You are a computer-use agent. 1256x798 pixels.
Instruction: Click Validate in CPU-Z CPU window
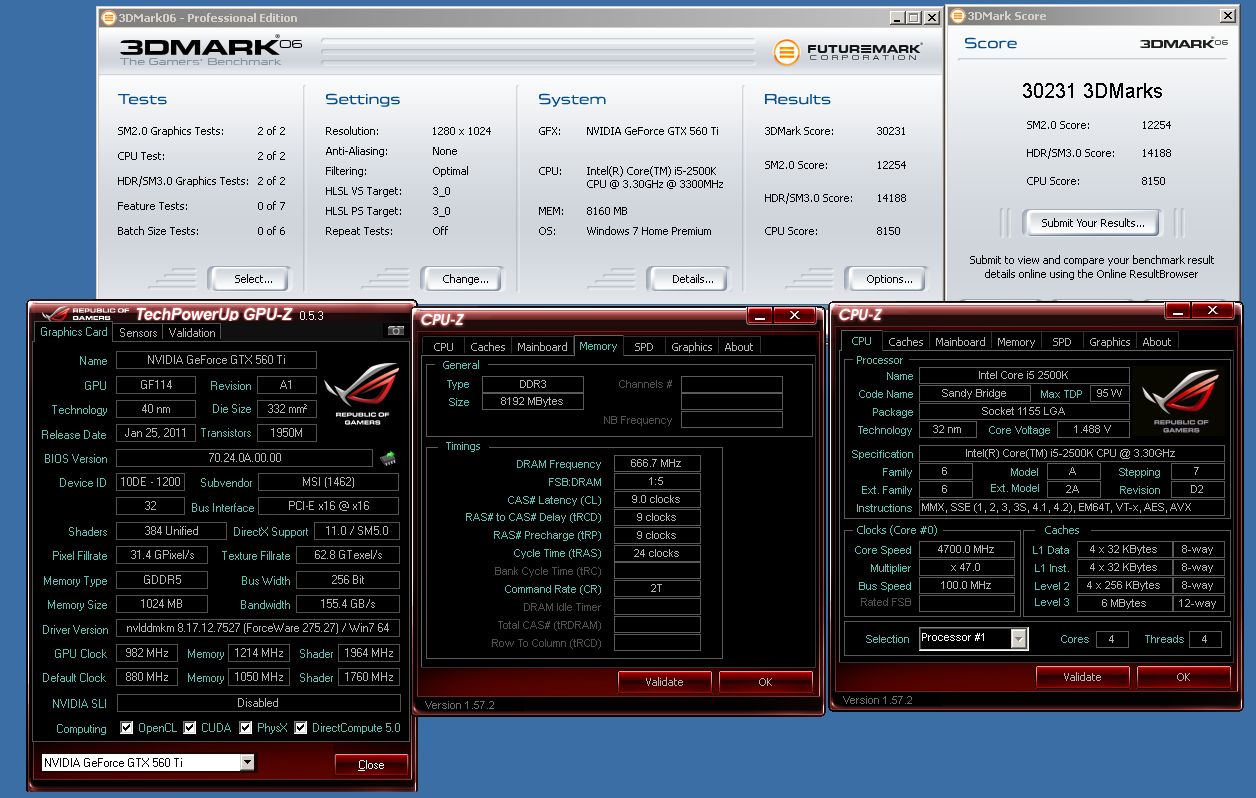pos(1082,677)
